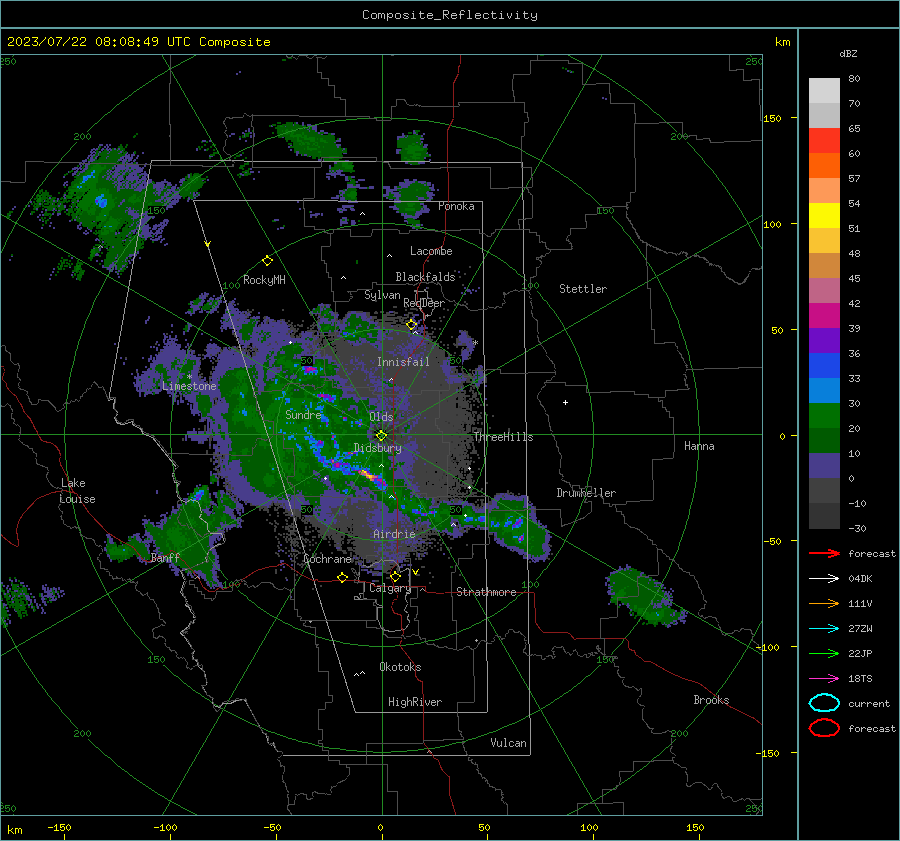Screen dimensions: 900x841
Task: Click the Composite_Reflectivity title
Action: tap(449, 15)
